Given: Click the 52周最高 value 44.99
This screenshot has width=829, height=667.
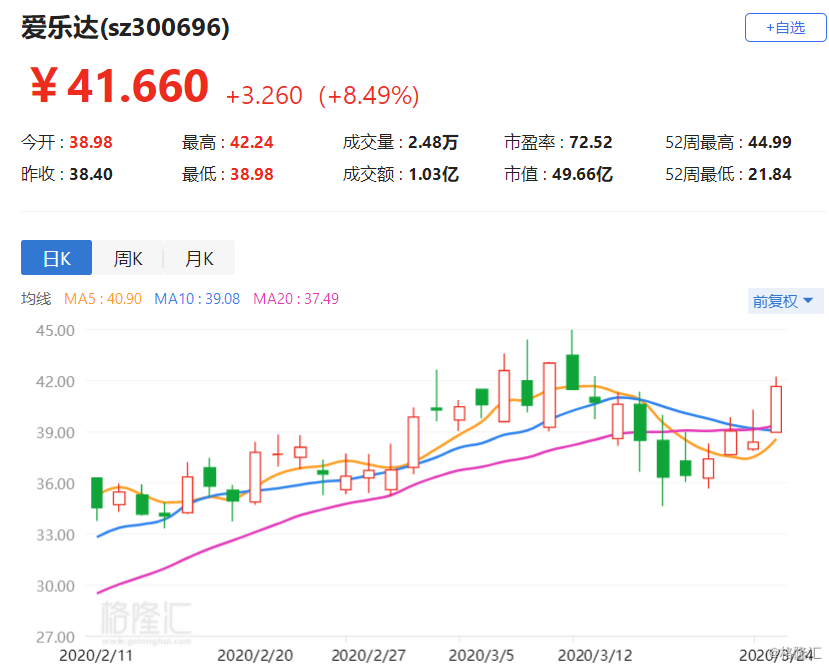Looking at the screenshot, I should pos(770,142).
